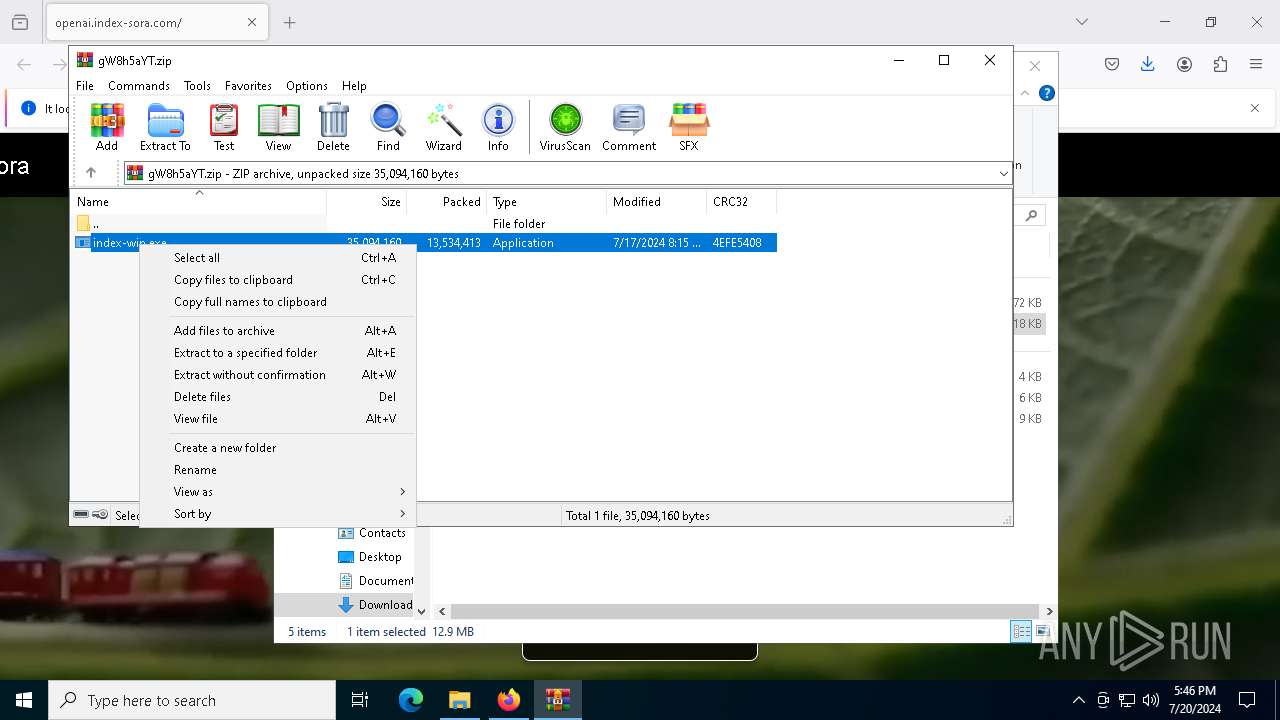
Task: Open Firefox from the taskbar
Action: [x=509, y=700]
